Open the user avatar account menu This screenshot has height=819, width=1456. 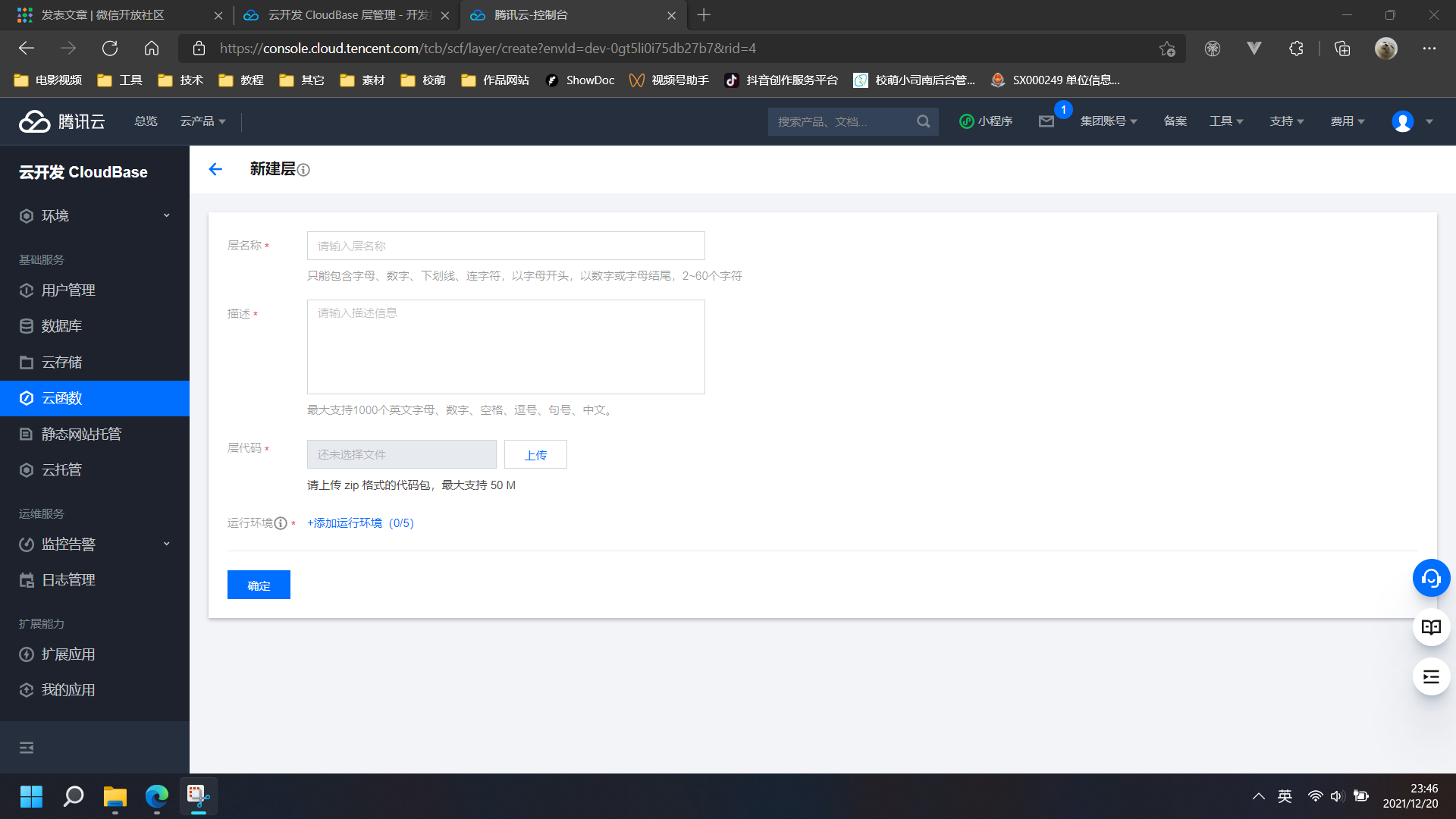(1403, 121)
